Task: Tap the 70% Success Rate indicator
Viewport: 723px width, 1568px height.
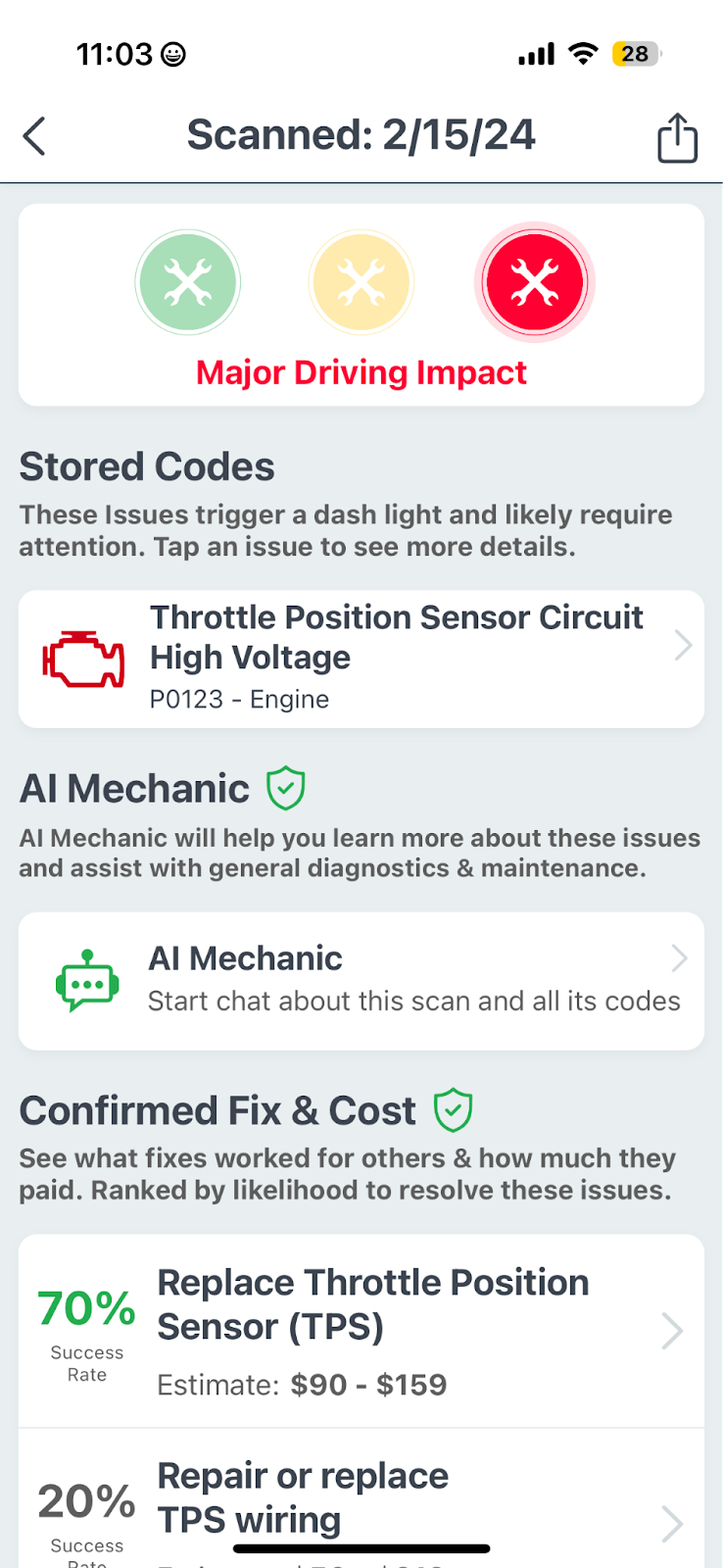Action: pyautogui.click(x=87, y=1331)
